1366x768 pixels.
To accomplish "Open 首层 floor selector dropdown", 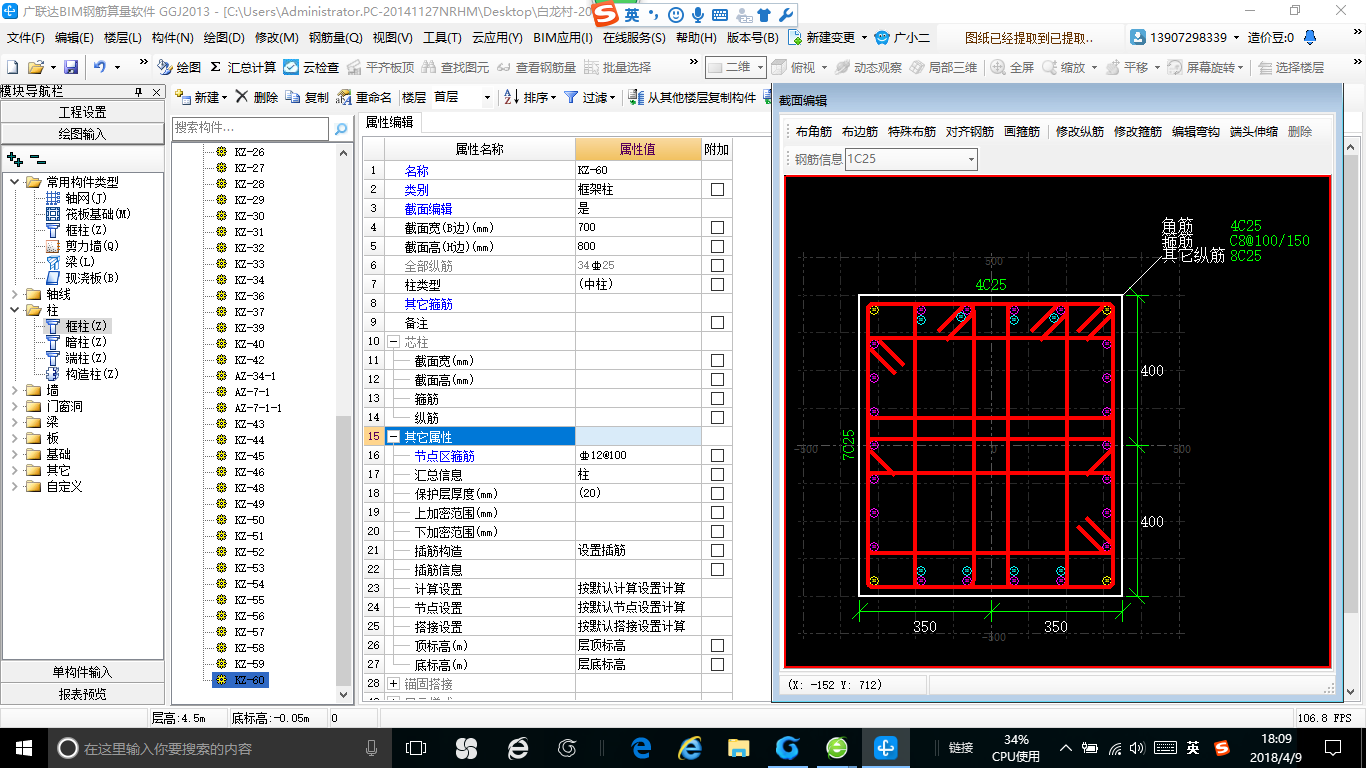I will 487,97.
